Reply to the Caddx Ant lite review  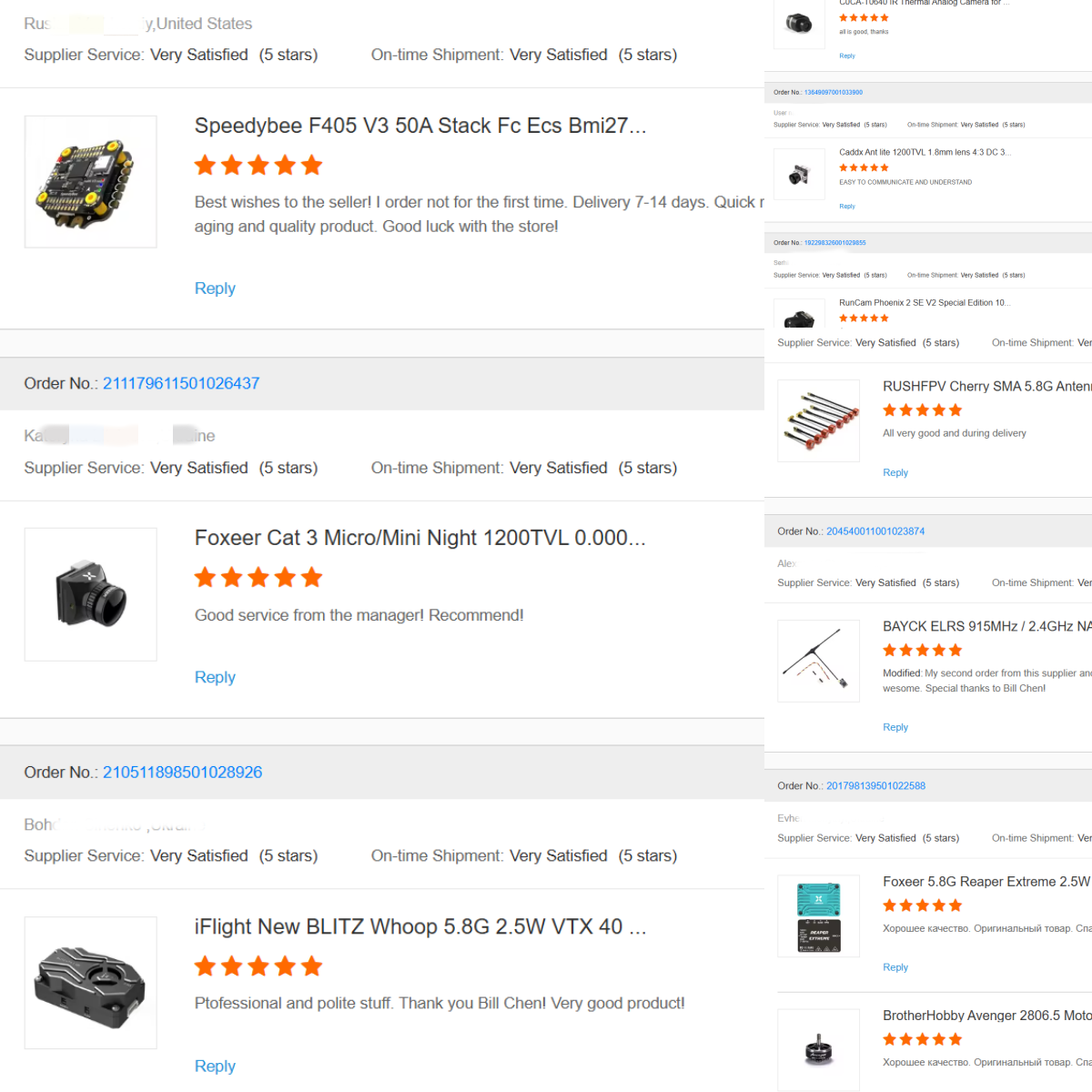[x=847, y=207]
